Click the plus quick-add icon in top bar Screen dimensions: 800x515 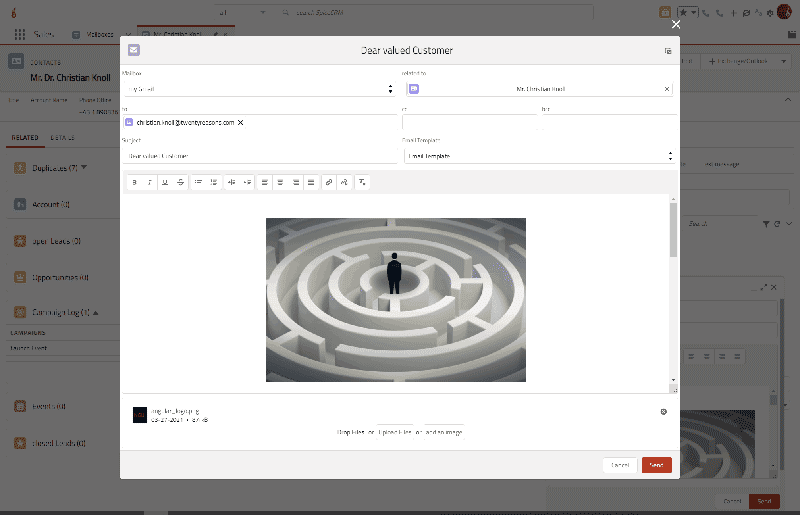click(733, 13)
